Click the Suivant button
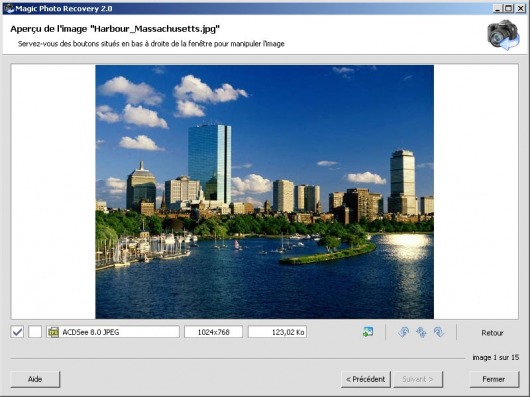 coord(418,379)
